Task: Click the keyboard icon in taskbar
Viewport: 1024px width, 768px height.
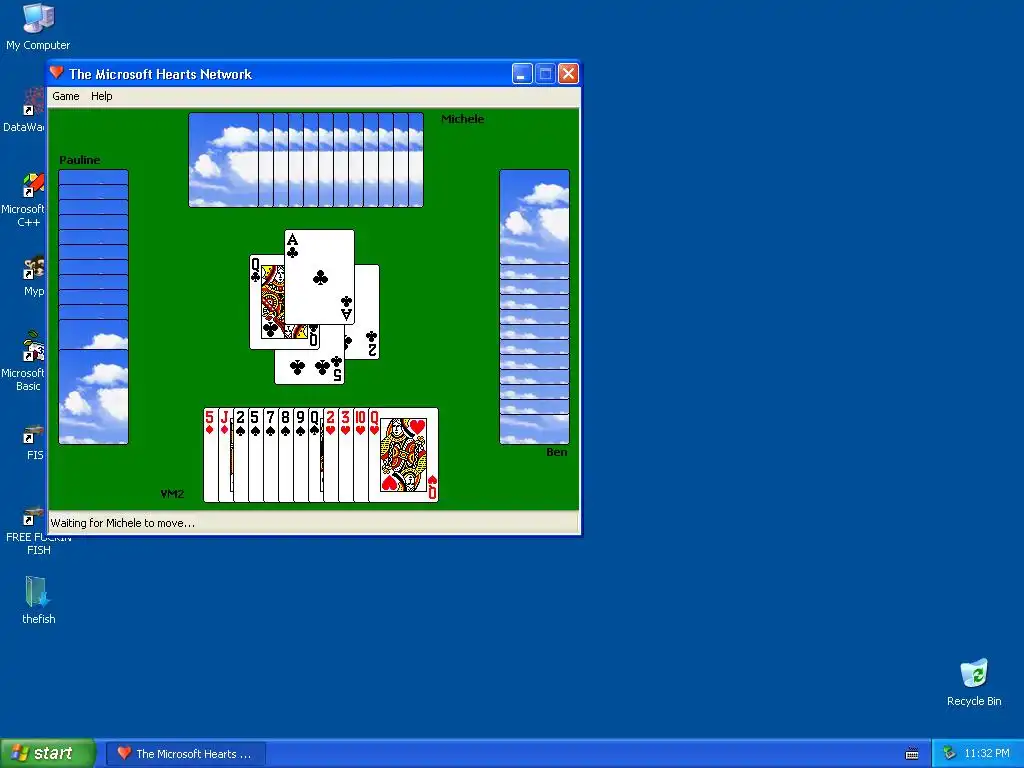Action: point(912,754)
